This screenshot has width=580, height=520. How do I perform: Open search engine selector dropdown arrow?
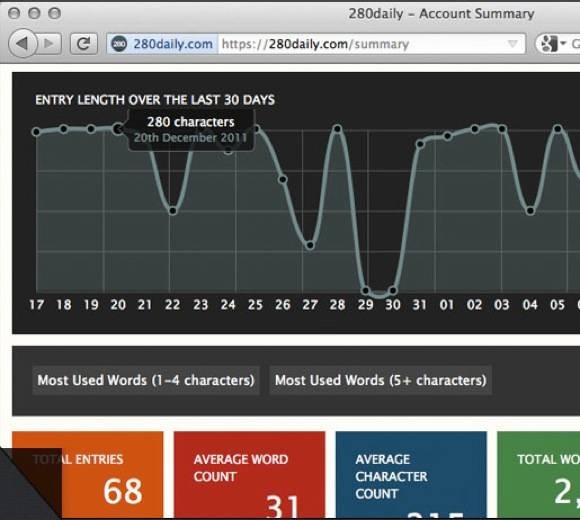click(563, 44)
